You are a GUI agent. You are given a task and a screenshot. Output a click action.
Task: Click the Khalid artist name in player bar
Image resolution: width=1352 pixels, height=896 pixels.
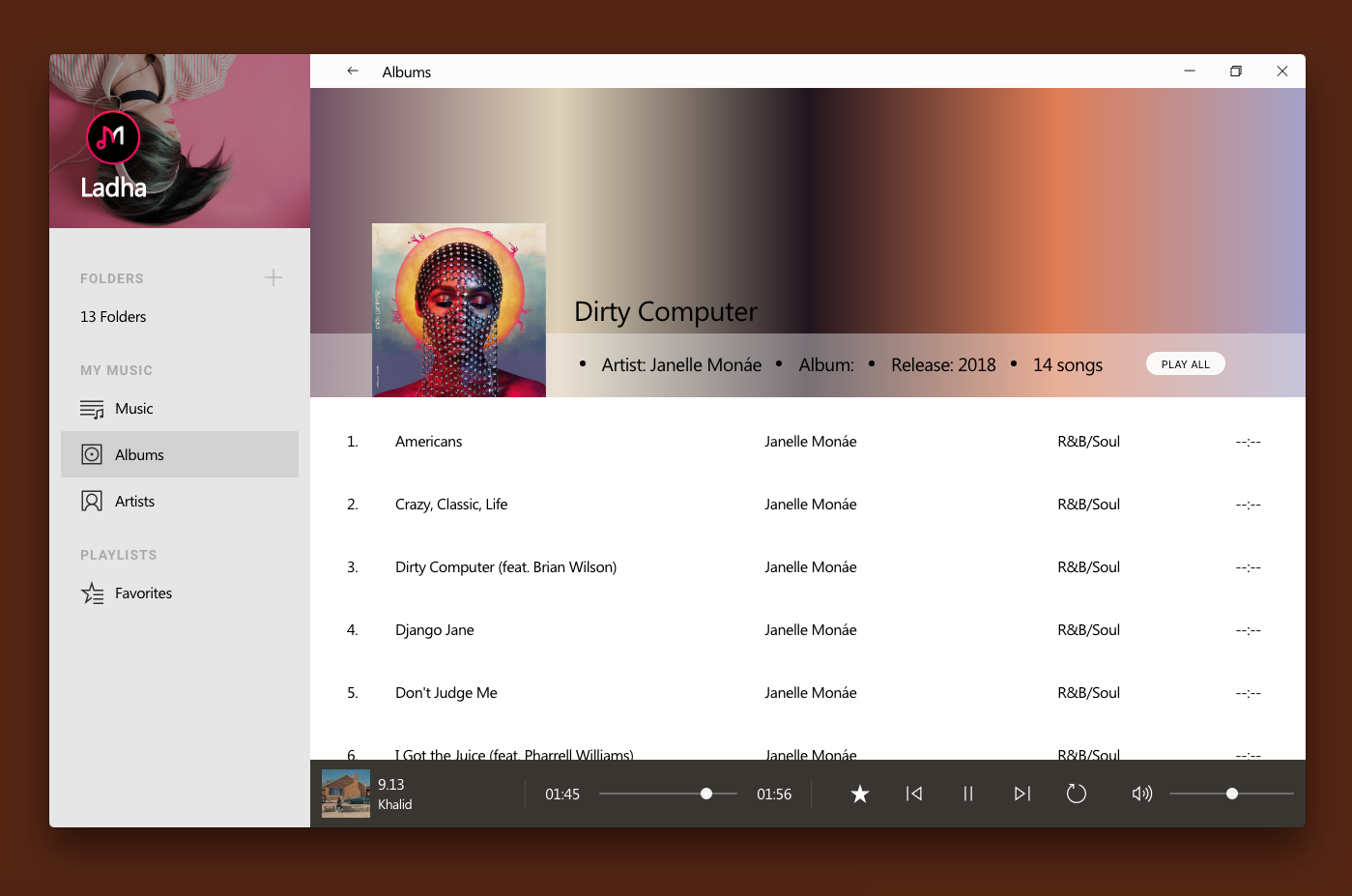tap(395, 804)
